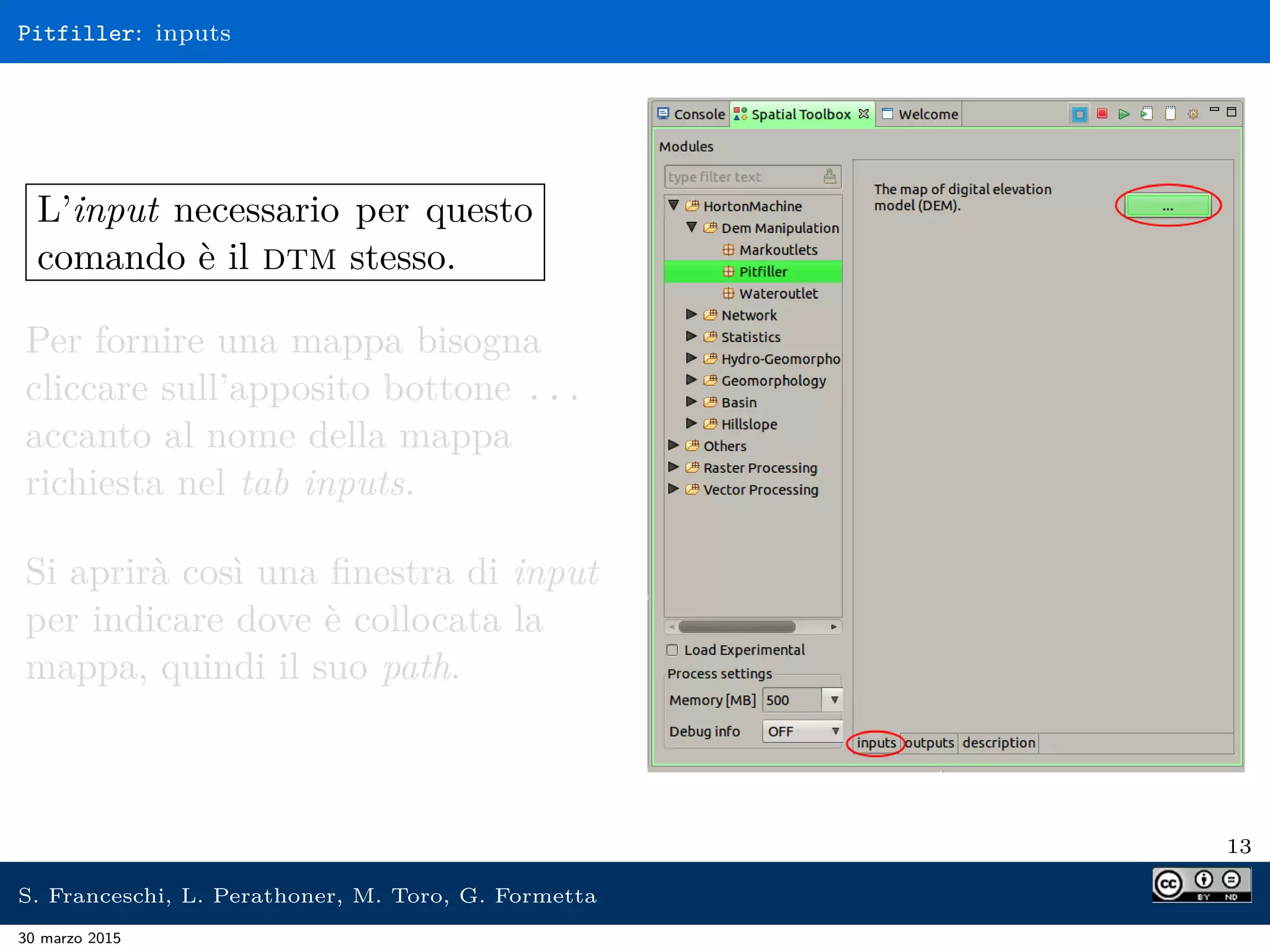The image size is (1270, 952).
Task: Expand the Basin category
Action: click(x=691, y=401)
